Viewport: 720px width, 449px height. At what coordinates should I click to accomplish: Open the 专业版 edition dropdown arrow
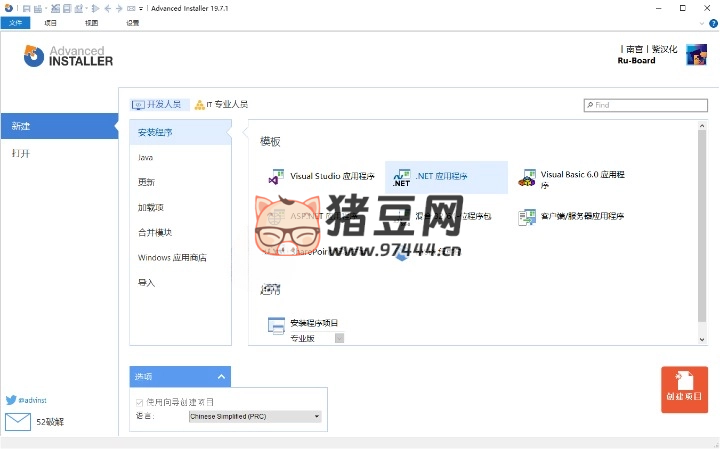339,339
